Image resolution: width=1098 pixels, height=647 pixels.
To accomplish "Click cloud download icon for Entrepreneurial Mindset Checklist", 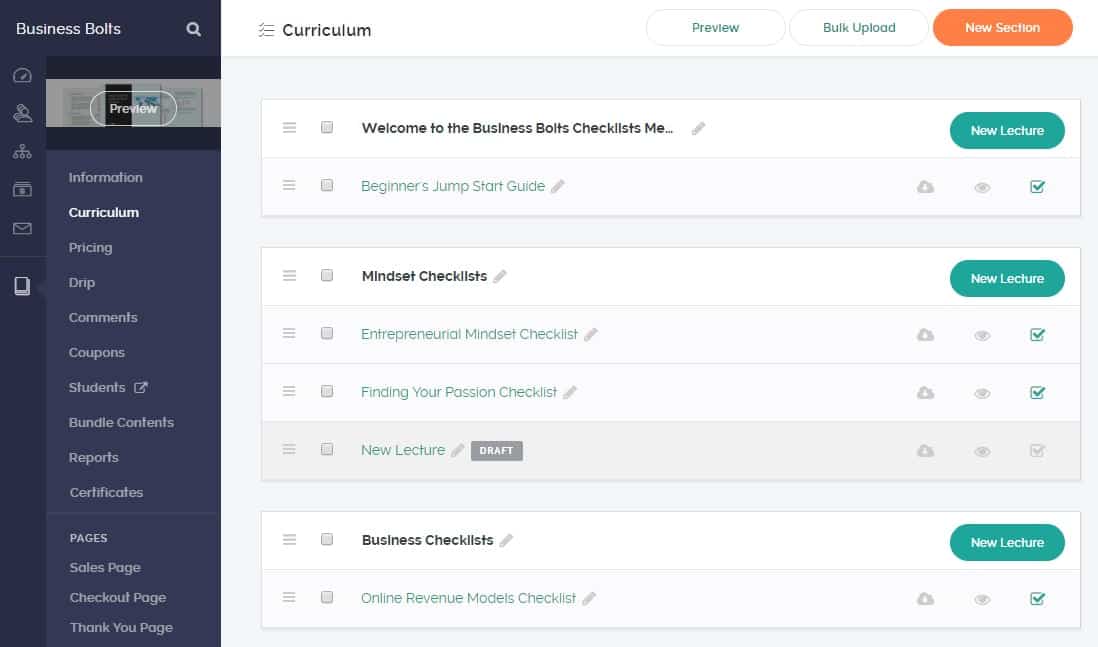I will point(925,335).
